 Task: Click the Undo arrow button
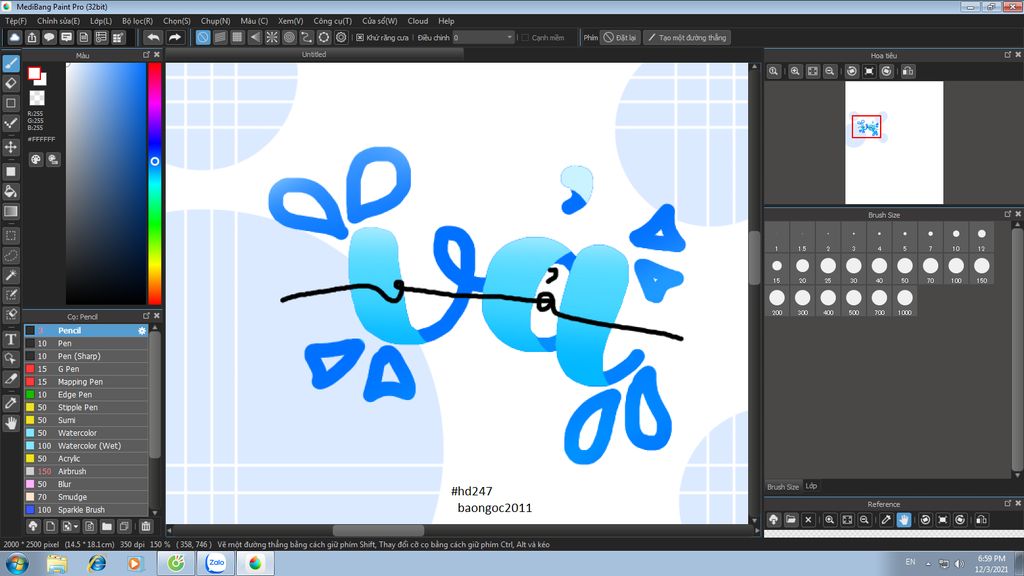pos(153,37)
